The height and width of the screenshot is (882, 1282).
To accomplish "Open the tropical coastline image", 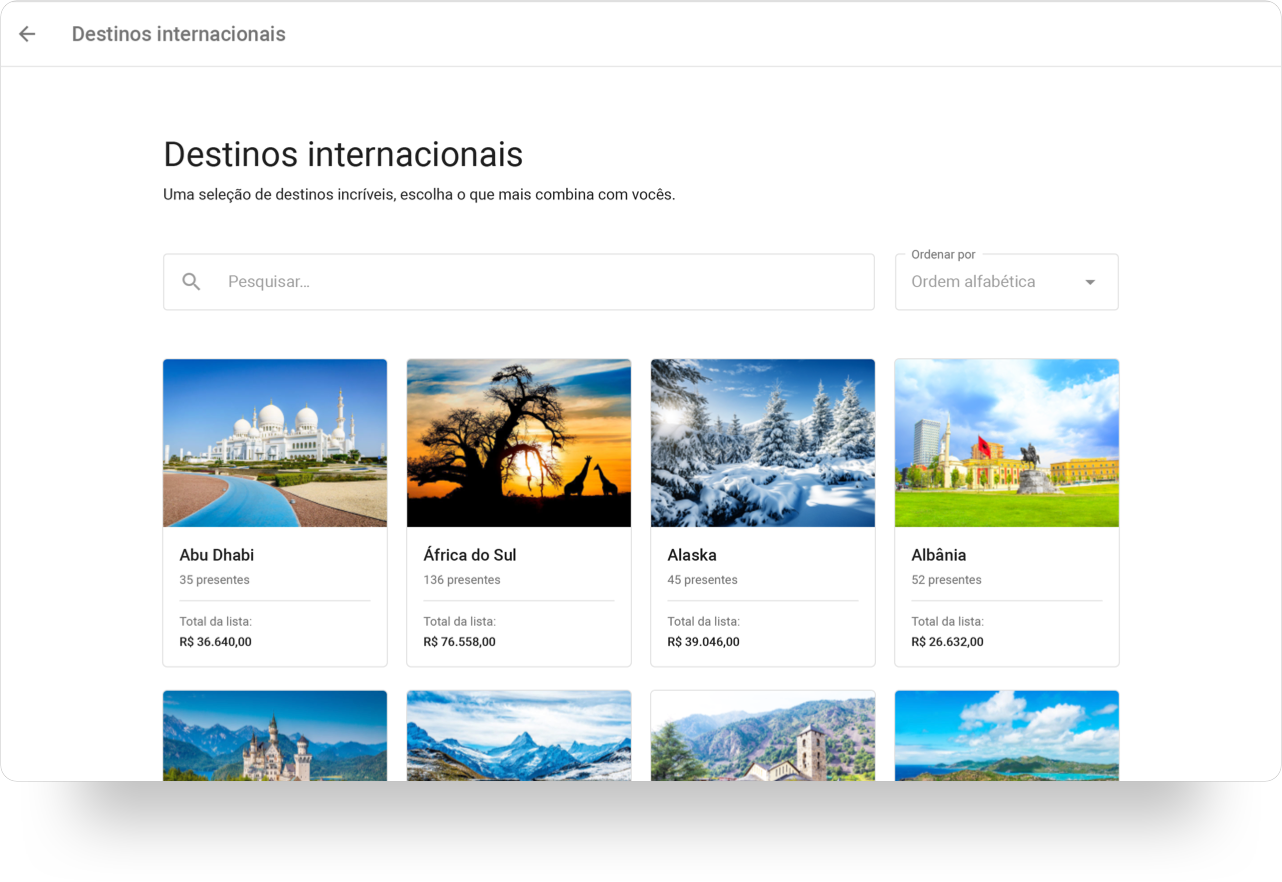I will [1007, 736].
